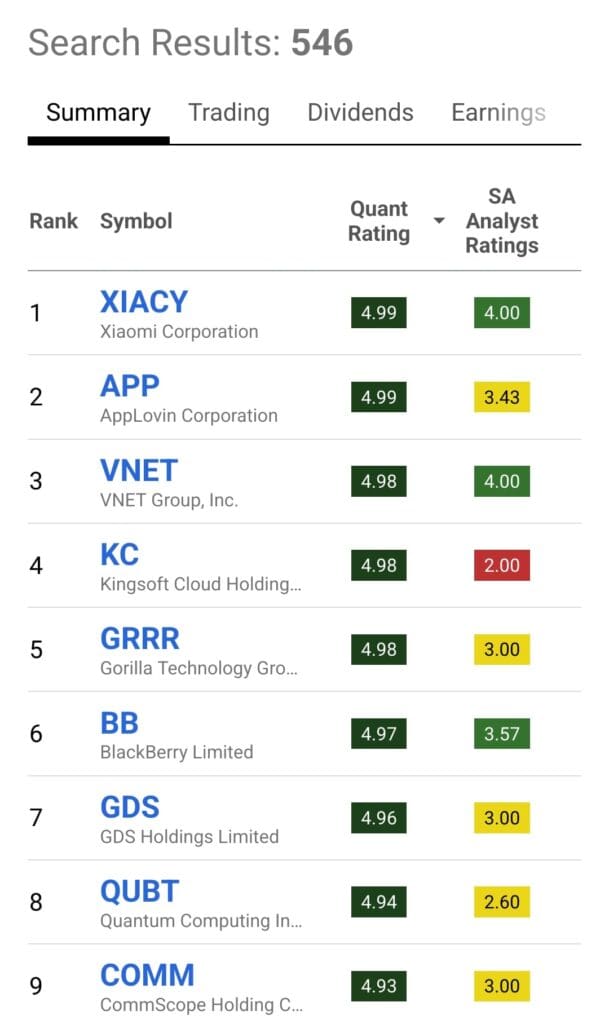Select the GRRR ticker link
Screen dimensions: 609x1024
(x=140, y=638)
